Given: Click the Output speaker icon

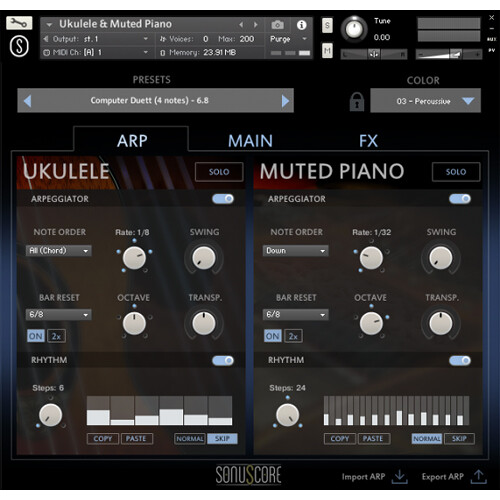Looking at the screenshot, I should (x=46, y=39).
